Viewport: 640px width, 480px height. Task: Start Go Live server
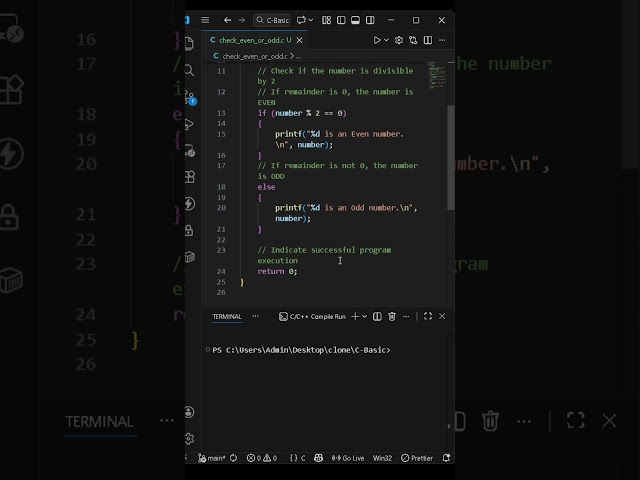click(348, 458)
